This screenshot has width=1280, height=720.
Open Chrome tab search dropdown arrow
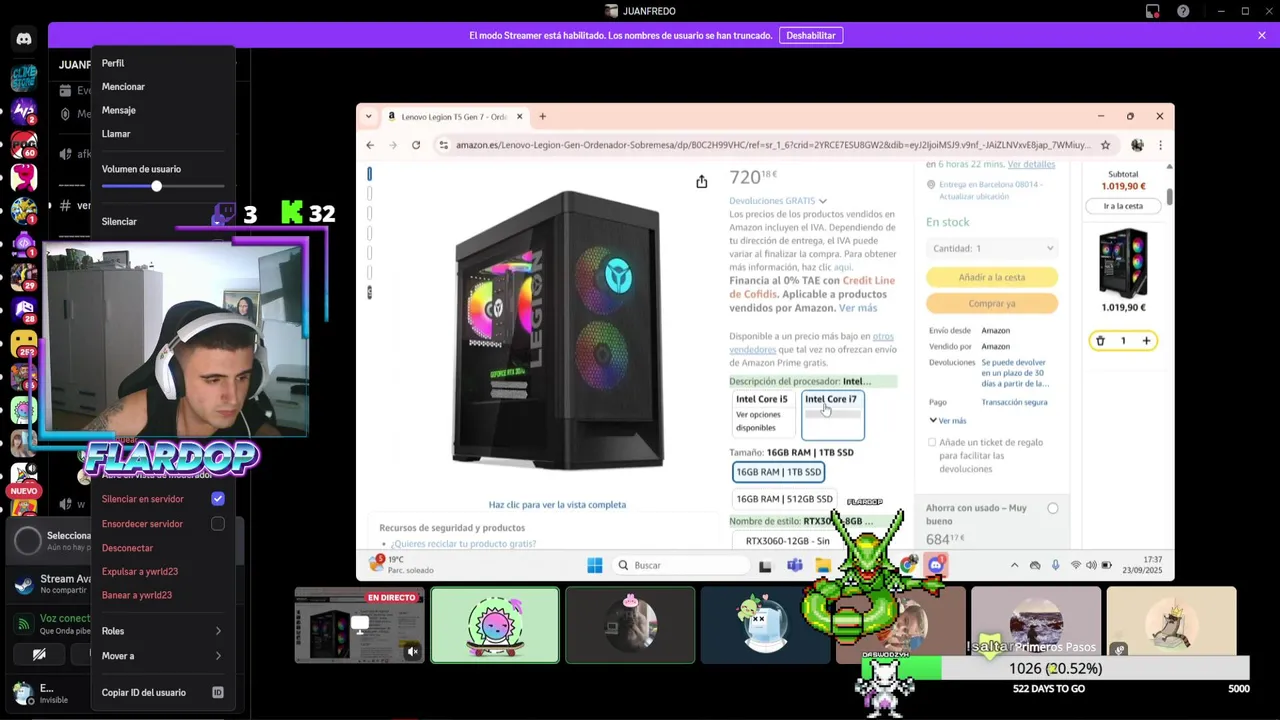(x=368, y=116)
